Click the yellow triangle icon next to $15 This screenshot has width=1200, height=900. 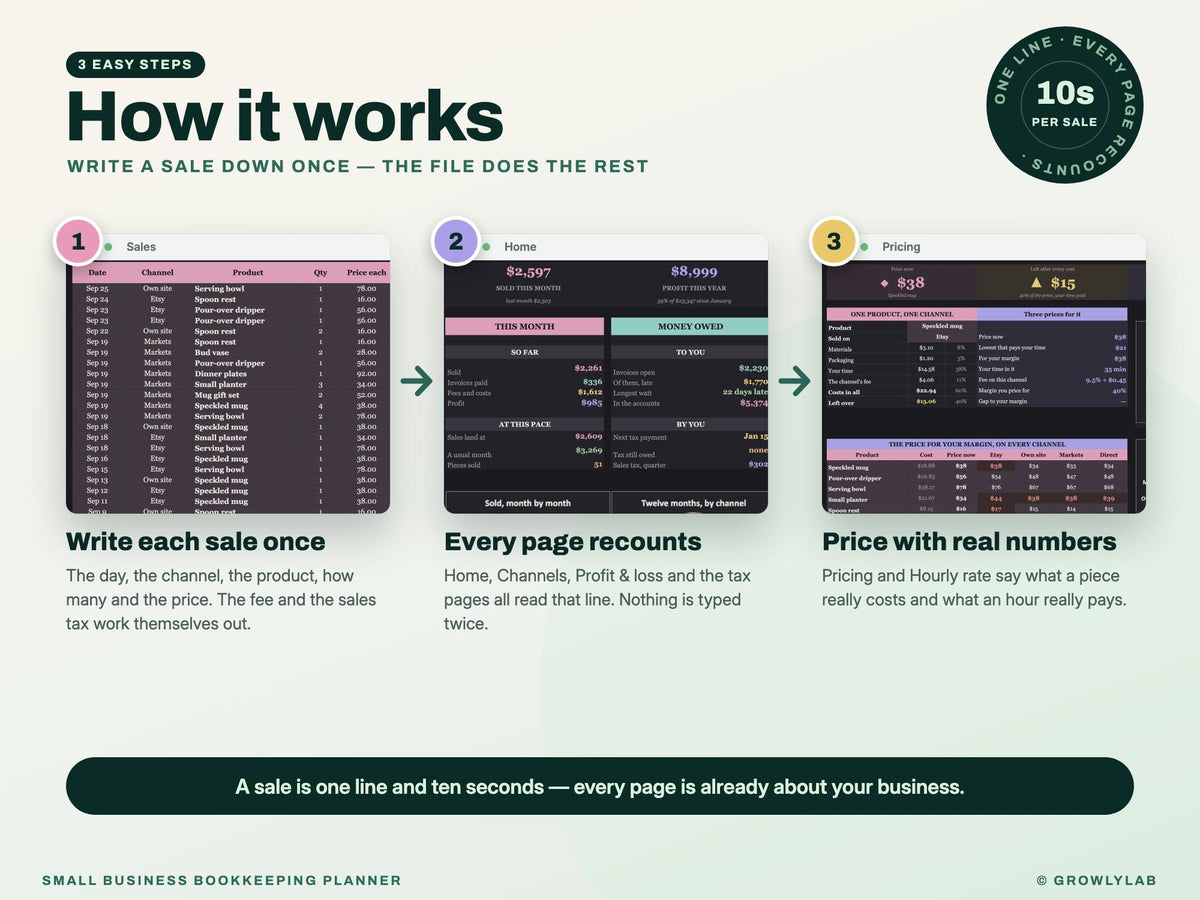click(x=1036, y=283)
